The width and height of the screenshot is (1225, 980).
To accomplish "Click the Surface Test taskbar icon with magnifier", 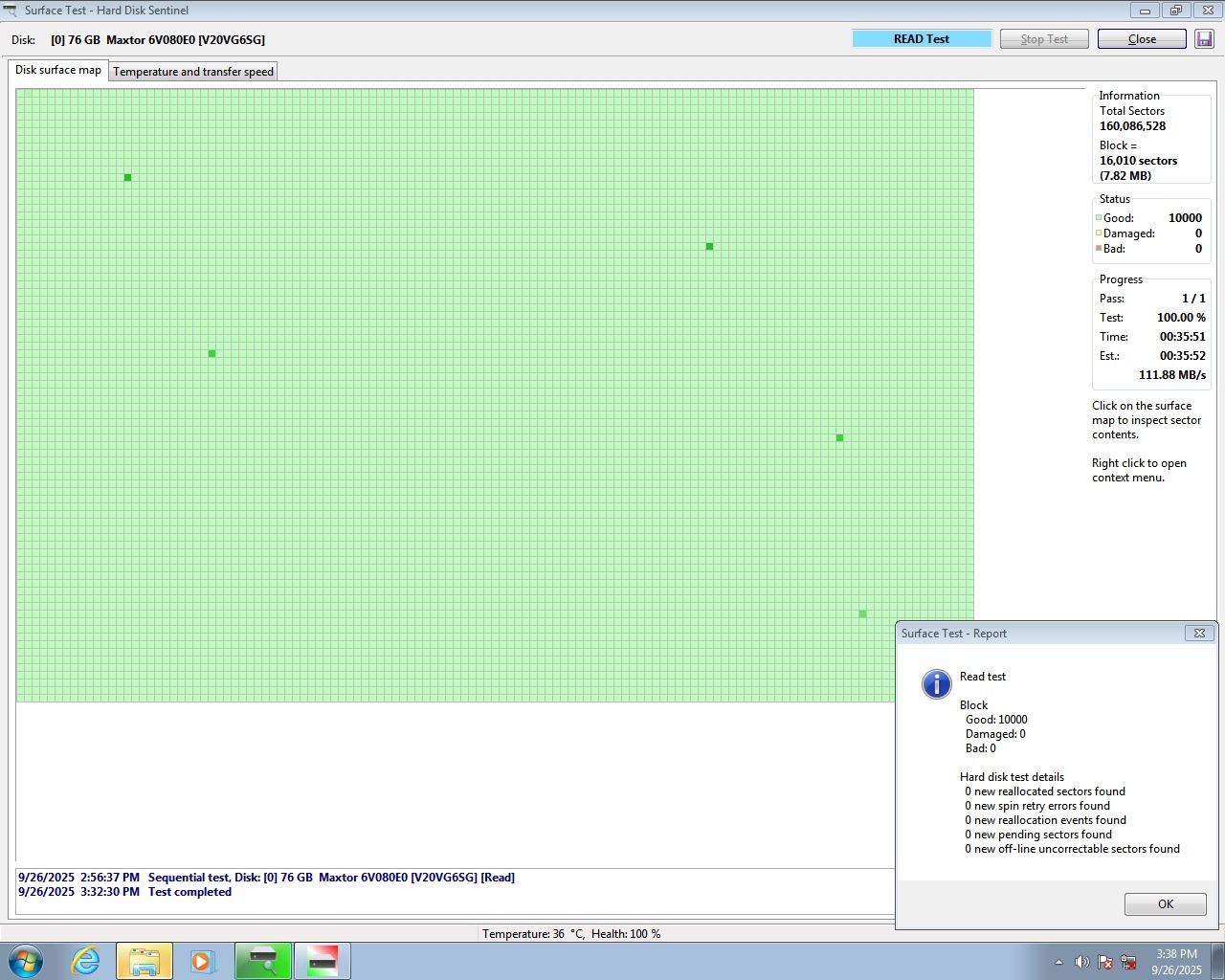I will tap(263, 961).
